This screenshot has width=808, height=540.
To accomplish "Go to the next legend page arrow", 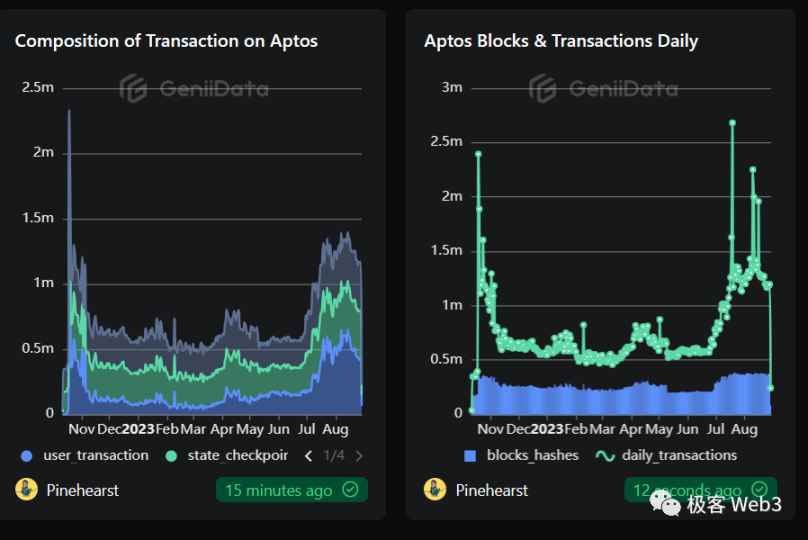I will (359, 456).
